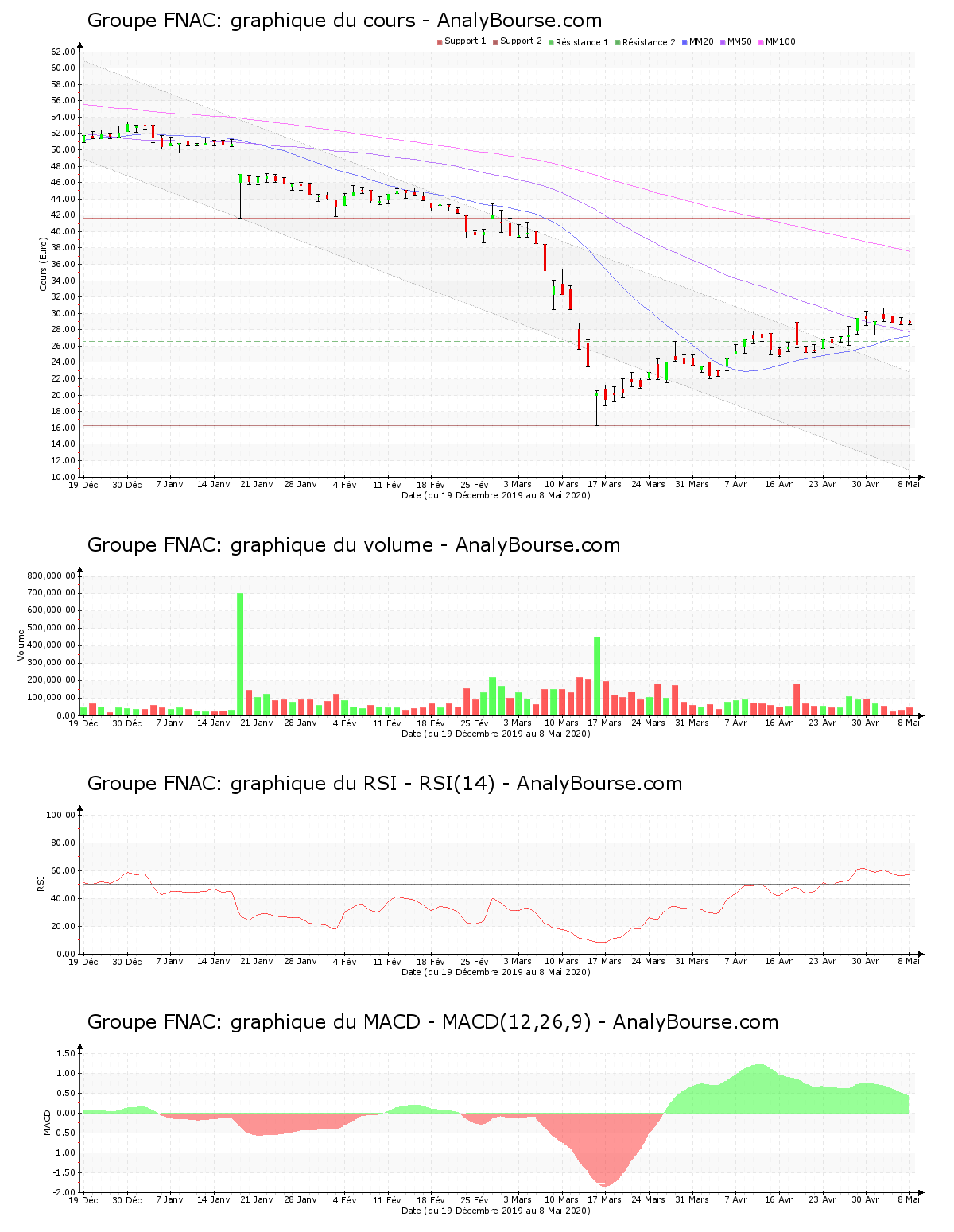Click the red horizontal support line on price chart

[x=497, y=218]
